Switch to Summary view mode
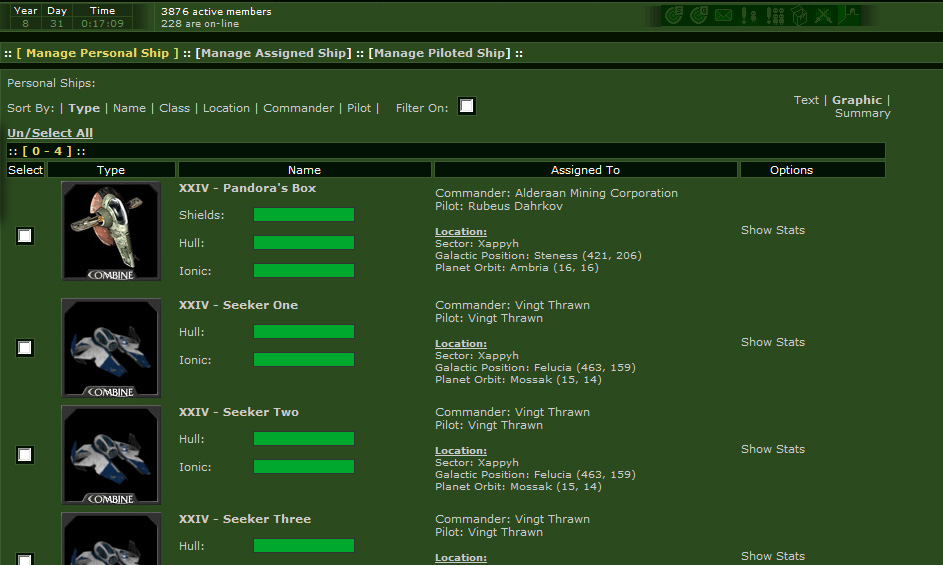 pyautogui.click(x=862, y=113)
